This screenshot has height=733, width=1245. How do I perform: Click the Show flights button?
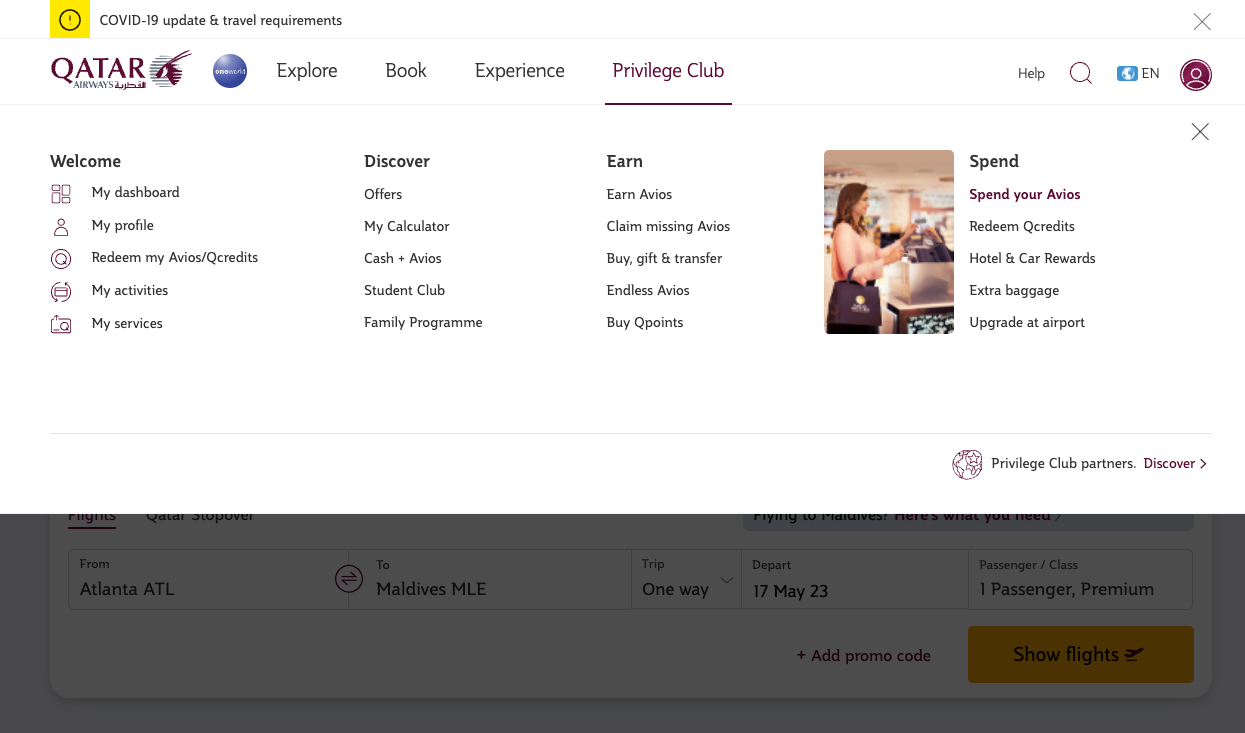click(x=1080, y=654)
